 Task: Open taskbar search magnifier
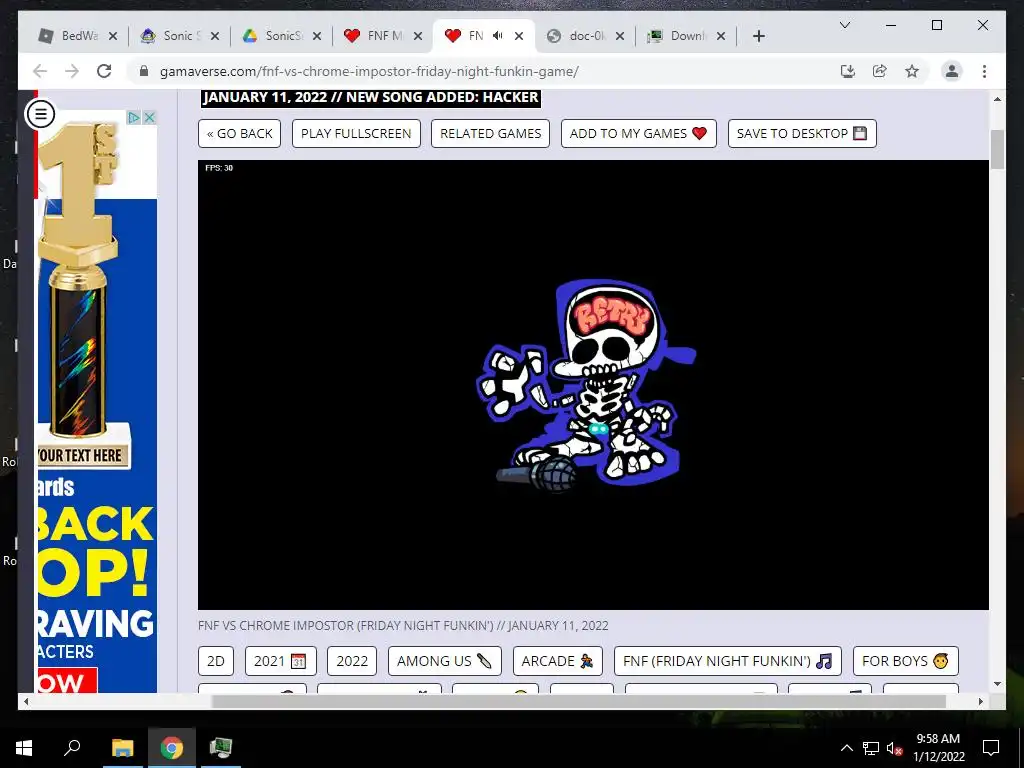tap(72, 748)
